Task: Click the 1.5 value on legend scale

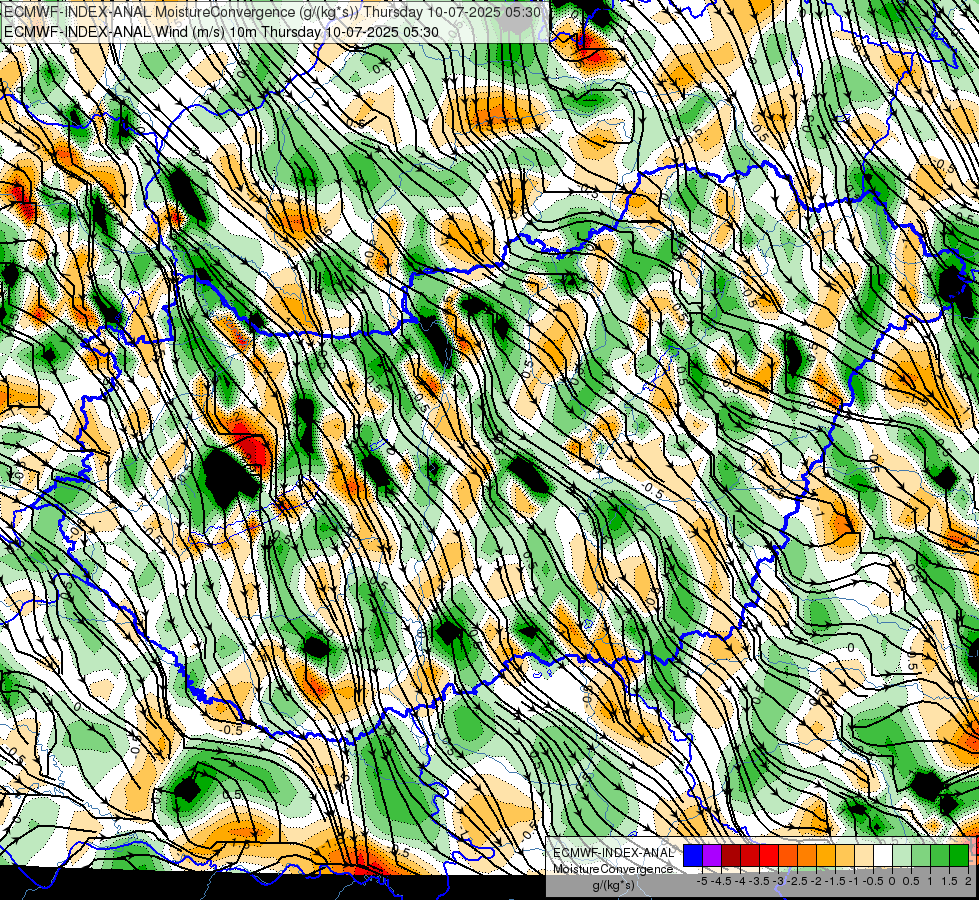Action: 950,881
